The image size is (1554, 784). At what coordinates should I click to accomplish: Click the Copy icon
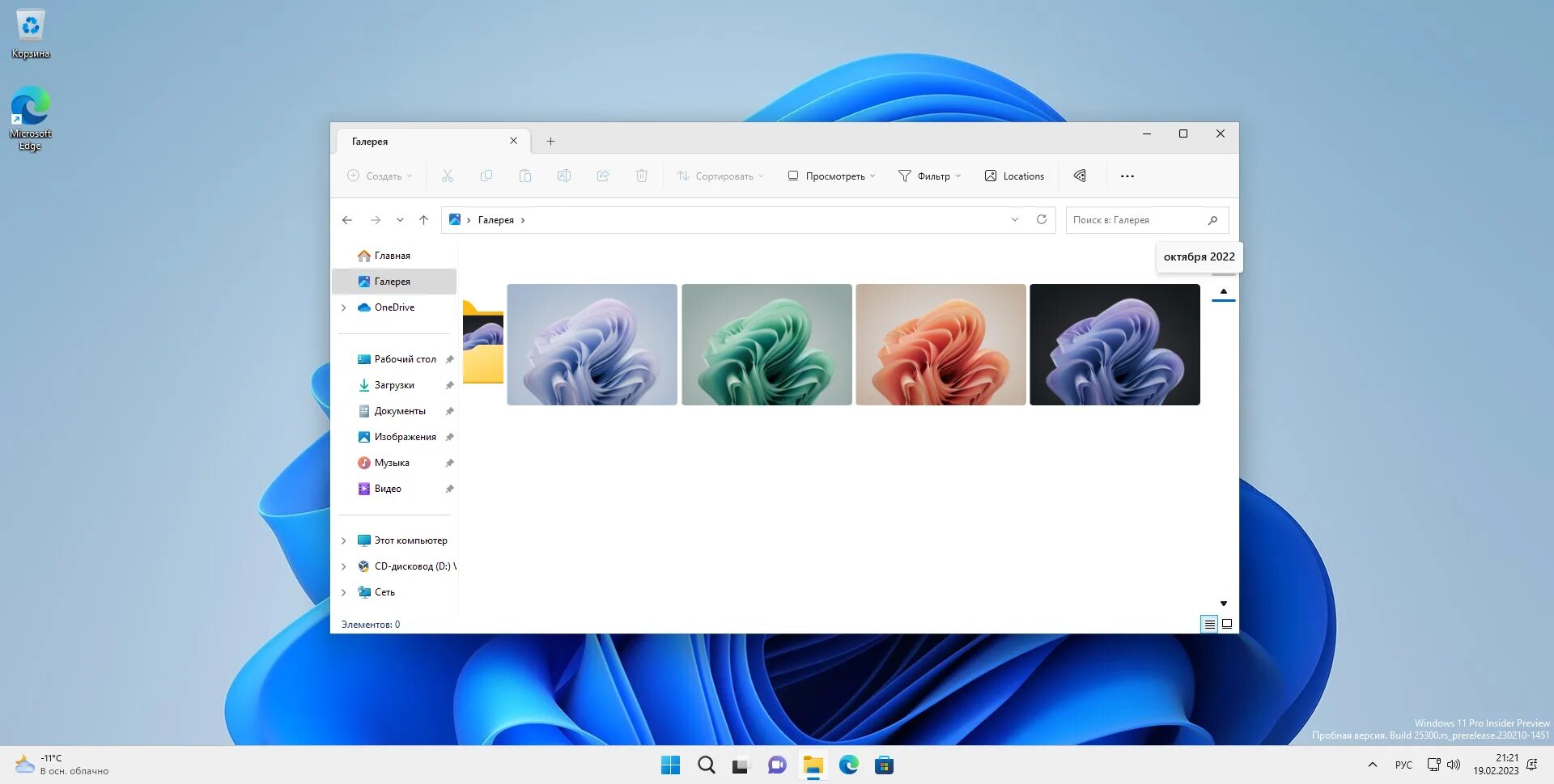(486, 176)
